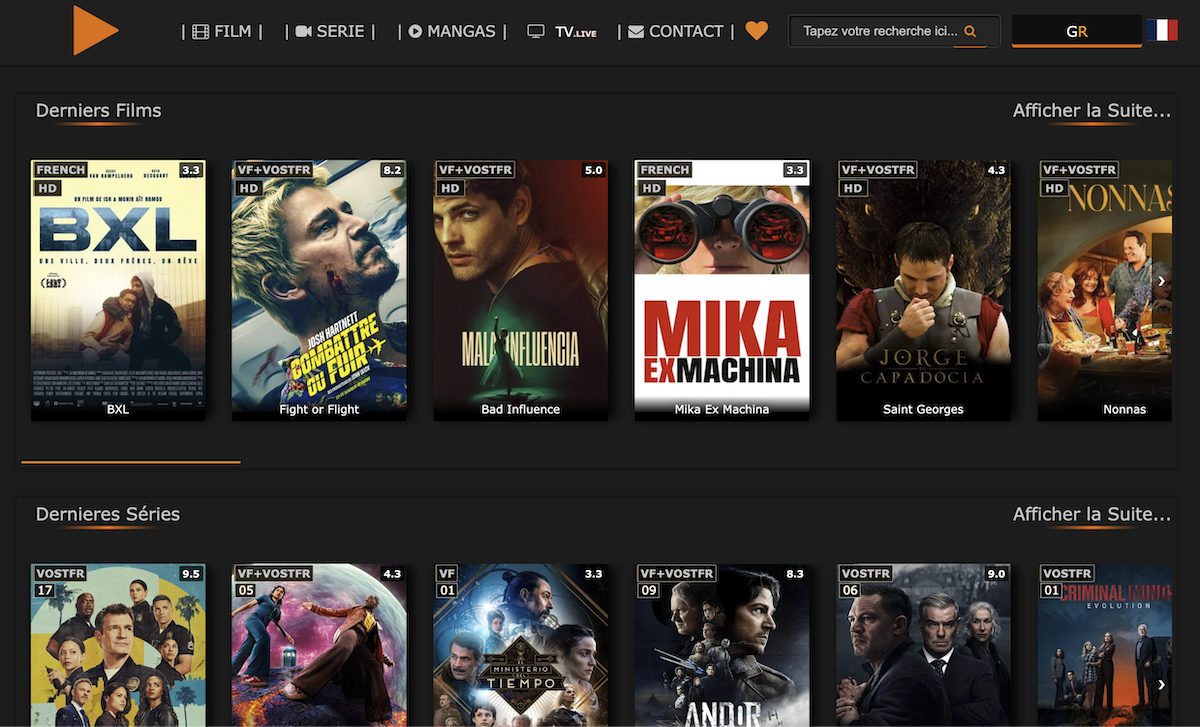Click the orange magnifier search icon
The height and width of the screenshot is (727, 1200).
click(x=970, y=32)
